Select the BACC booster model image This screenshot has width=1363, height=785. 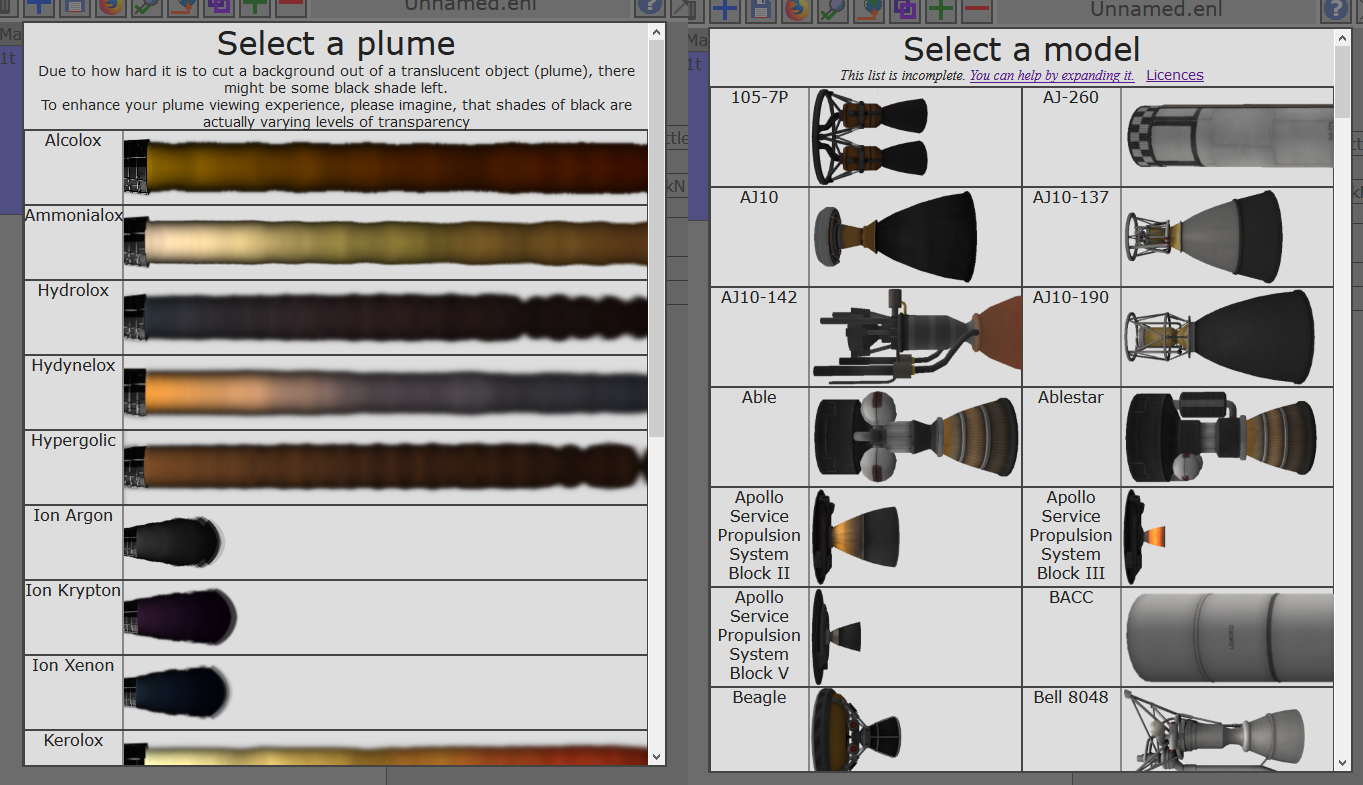click(1229, 637)
